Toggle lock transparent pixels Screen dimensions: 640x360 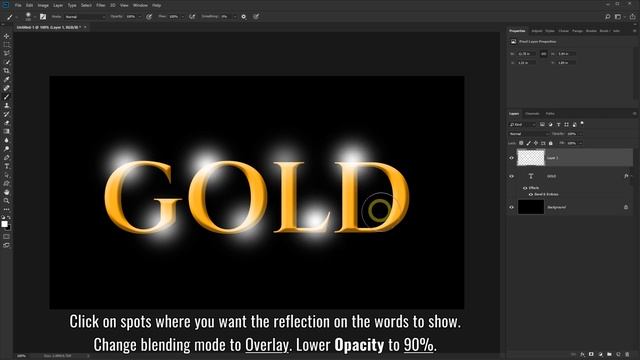(x=521, y=143)
